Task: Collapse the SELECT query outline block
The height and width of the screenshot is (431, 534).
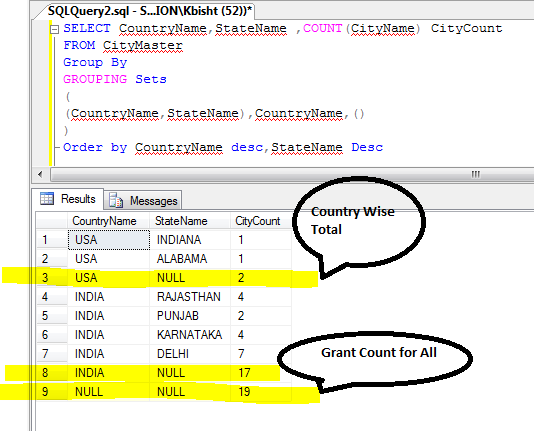Action: 54,30
